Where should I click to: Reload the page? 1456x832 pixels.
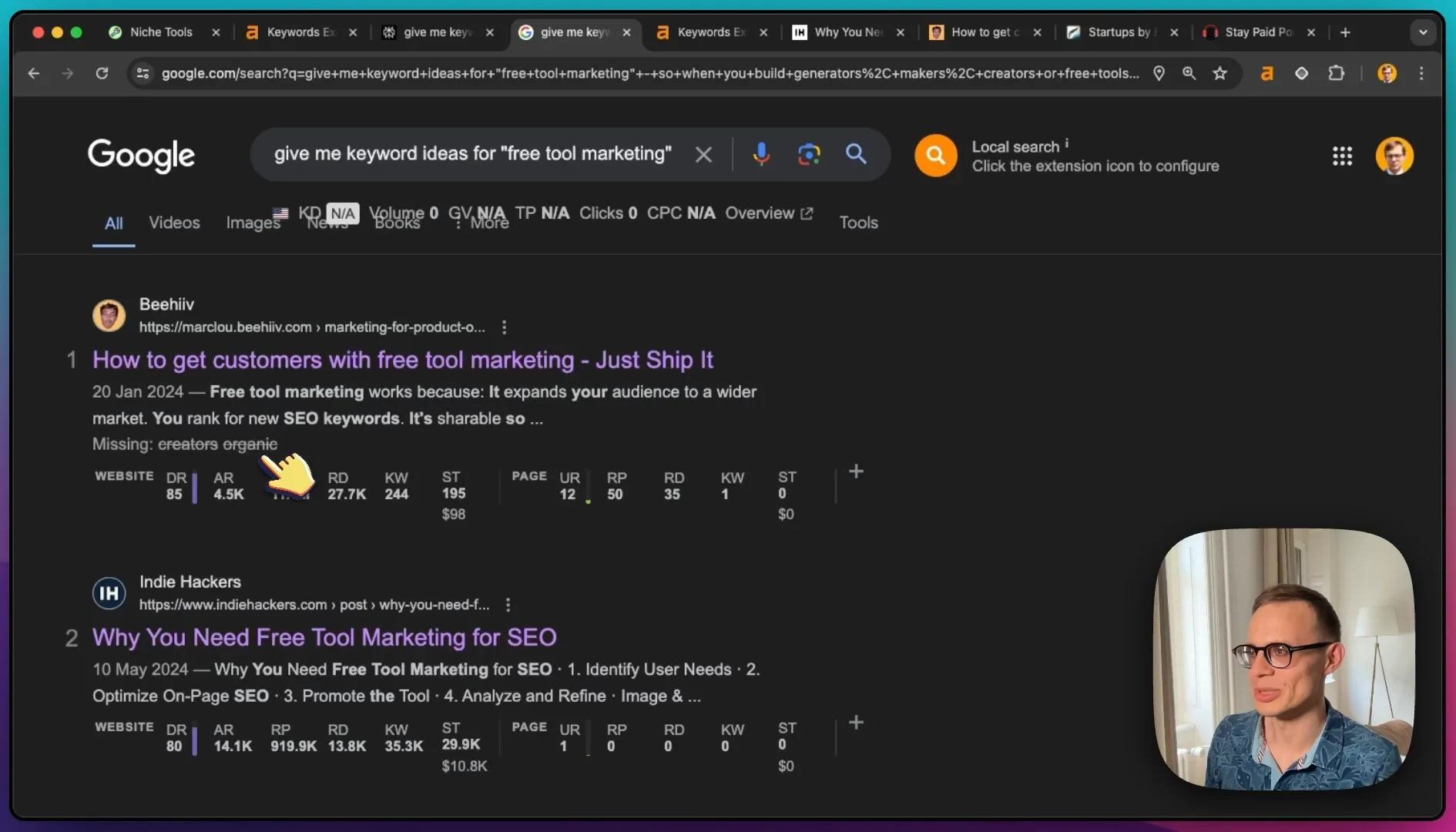[102, 73]
